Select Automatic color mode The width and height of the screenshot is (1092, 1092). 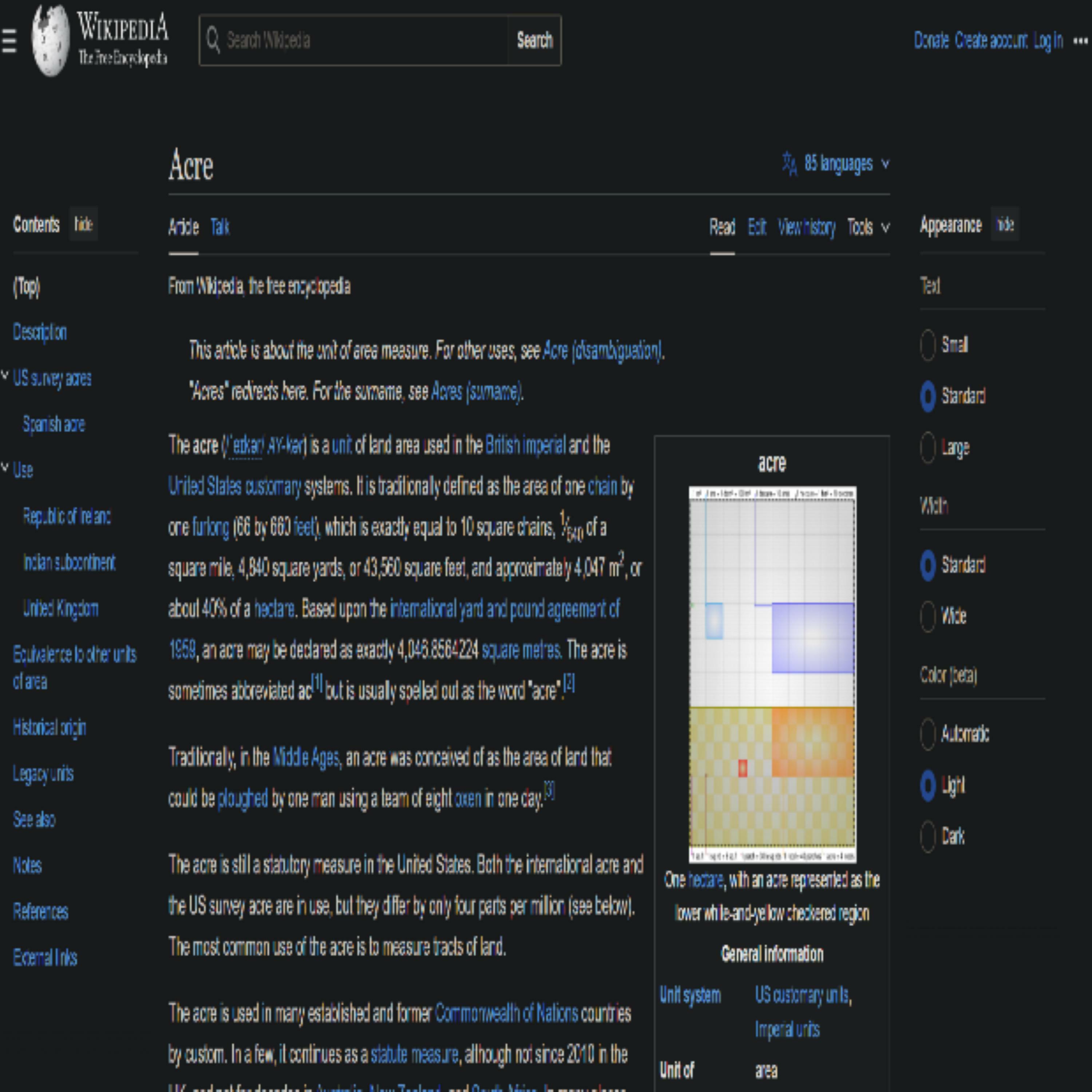927,734
